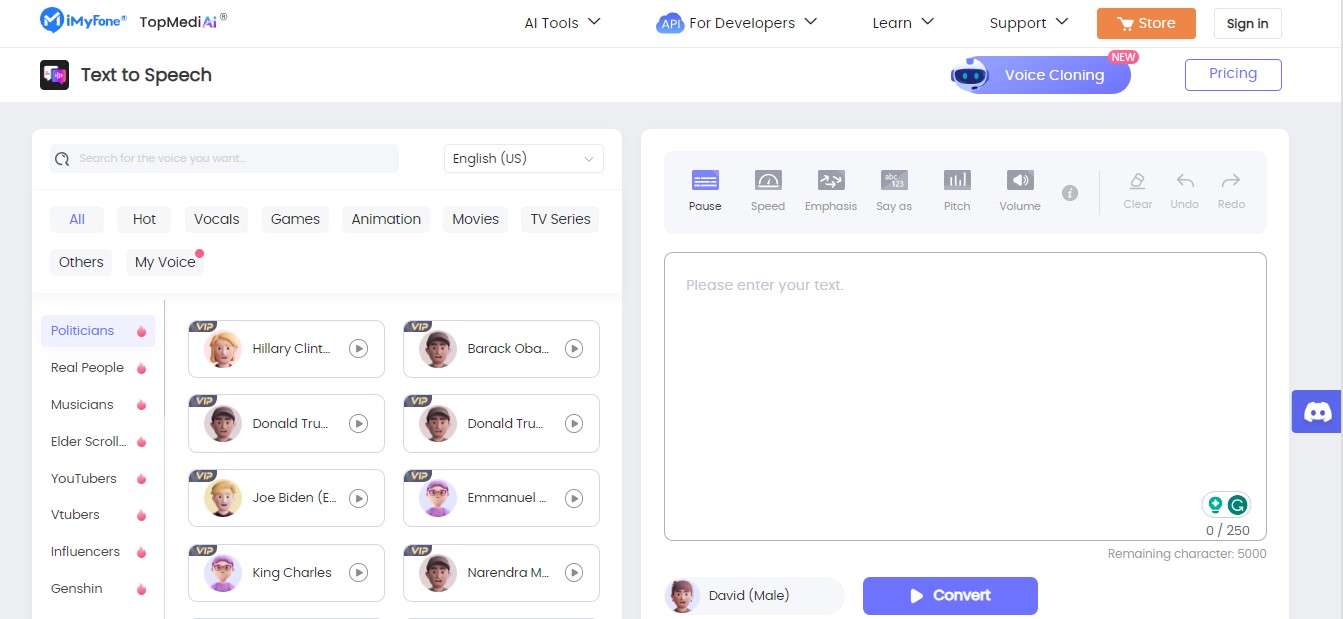
Task: Play the King Charles voice preview
Action: coord(359,572)
